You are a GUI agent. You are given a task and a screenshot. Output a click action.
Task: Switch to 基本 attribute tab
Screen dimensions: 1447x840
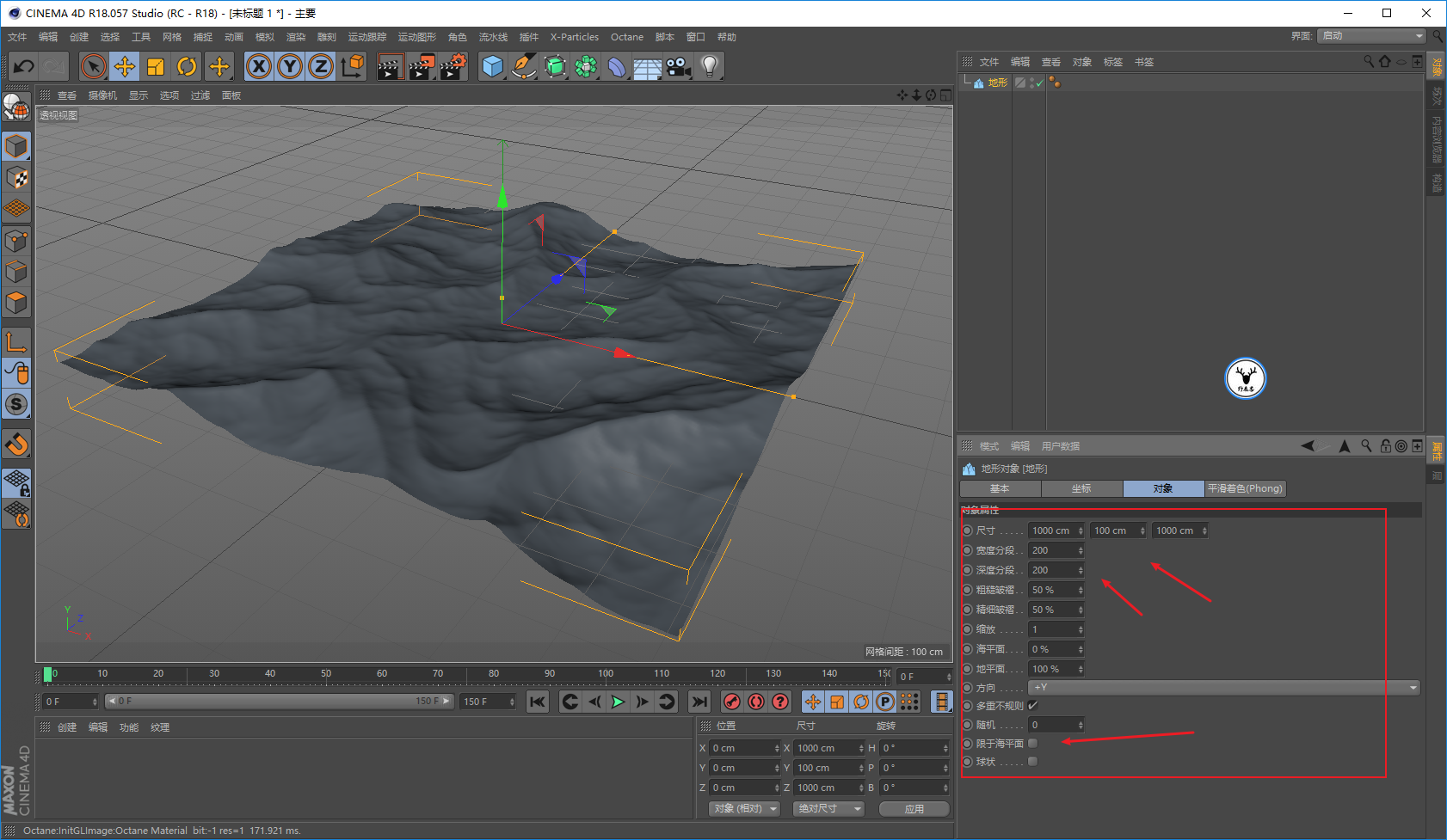pos(1000,488)
